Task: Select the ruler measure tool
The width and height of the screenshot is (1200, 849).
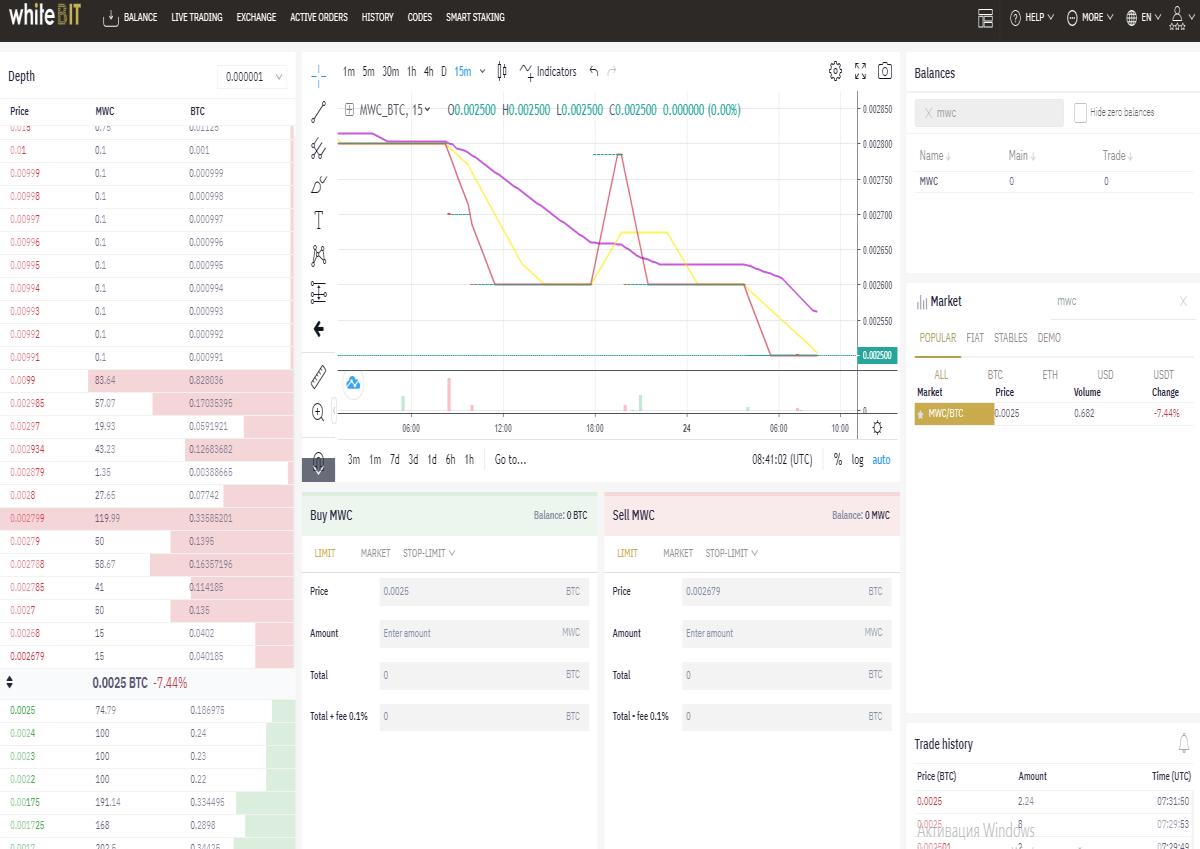Action: pyautogui.click(x=318, y=376)
